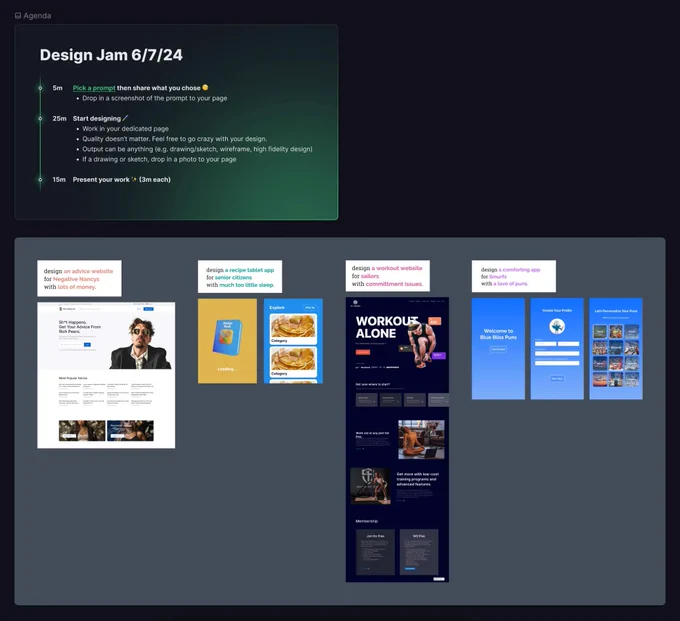The width and height of the screenshot is (680, 621).
Task: Select 'Most Popular Advice' heading
Action: pos(73,378)
